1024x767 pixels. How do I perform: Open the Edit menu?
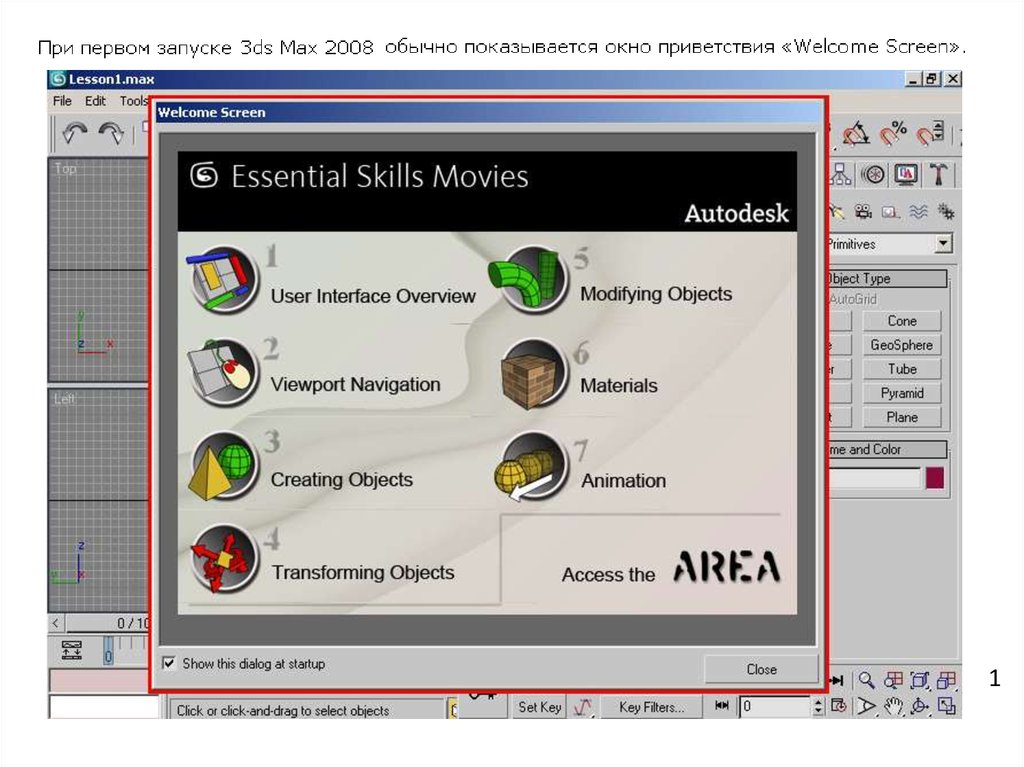tap(95, 101)
